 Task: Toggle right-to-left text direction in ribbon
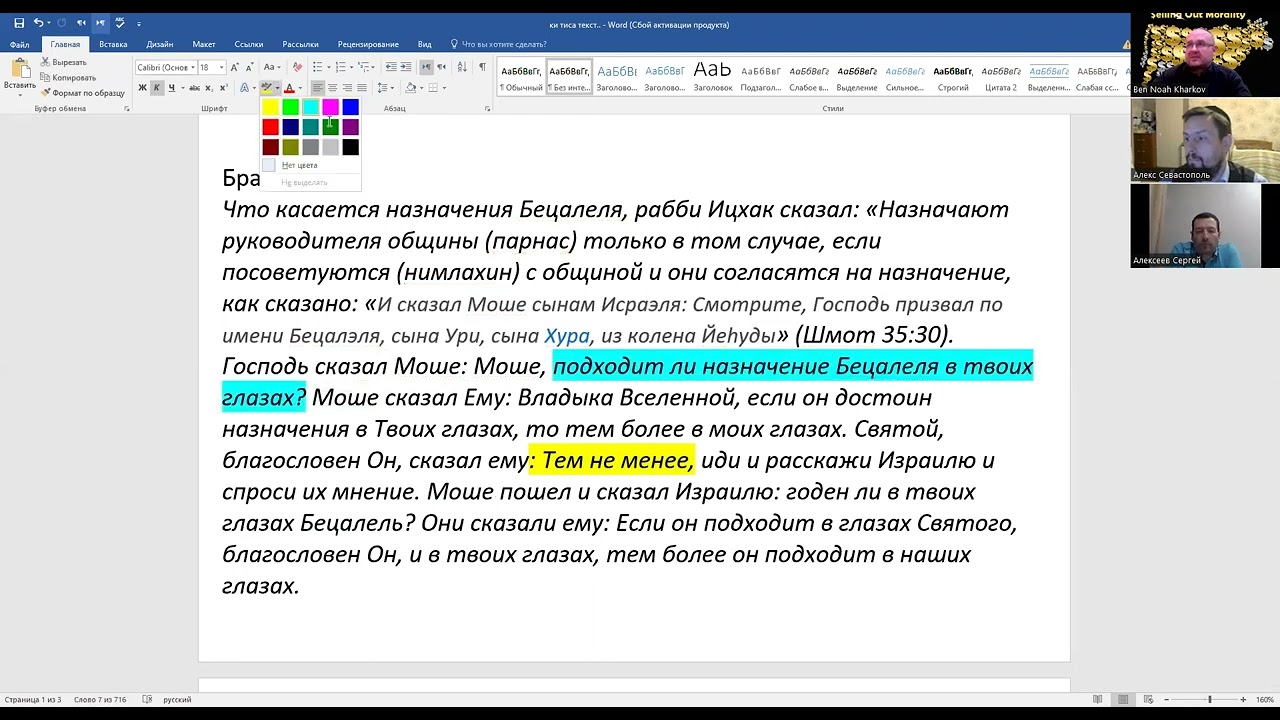(441, 67)
